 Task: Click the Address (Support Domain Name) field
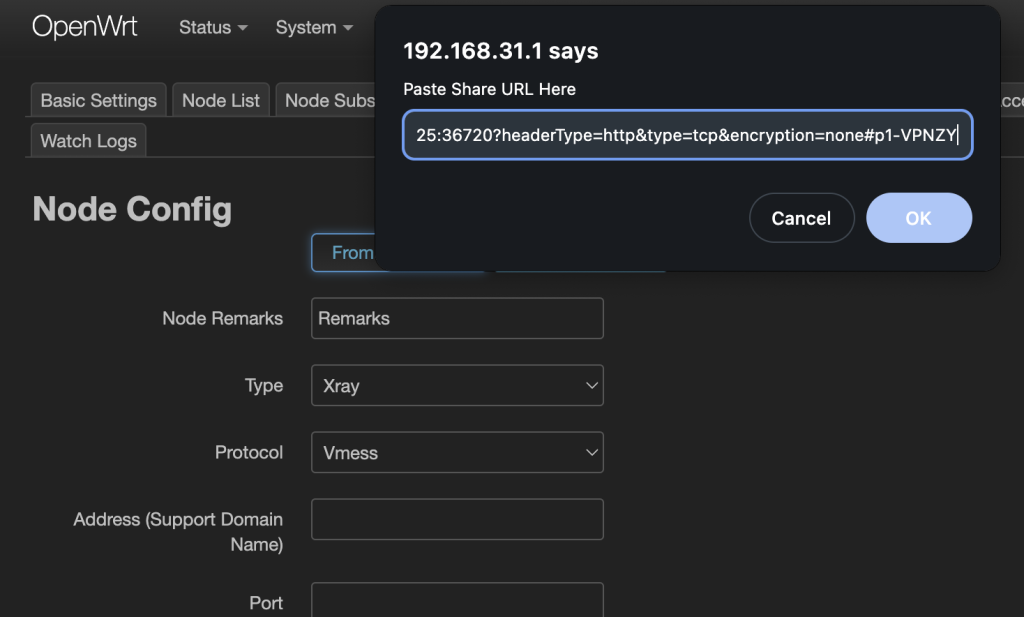coord(457,519)
